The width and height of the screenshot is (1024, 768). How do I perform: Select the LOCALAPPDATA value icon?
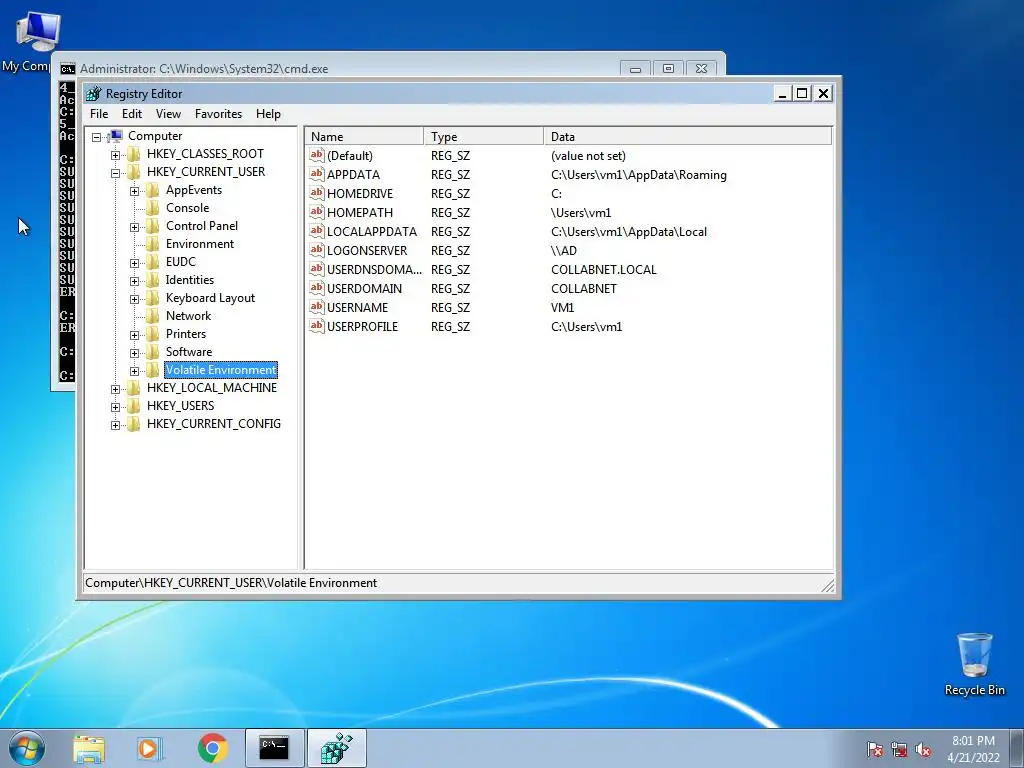click(x=317, y=231)
